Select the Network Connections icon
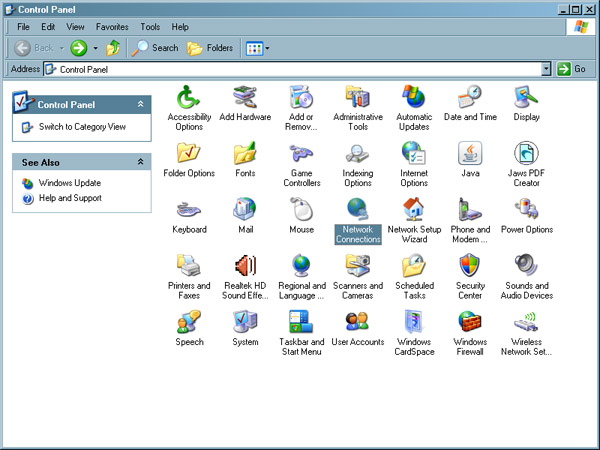Screen dimensions: 600x450 [x=358, y=220]
